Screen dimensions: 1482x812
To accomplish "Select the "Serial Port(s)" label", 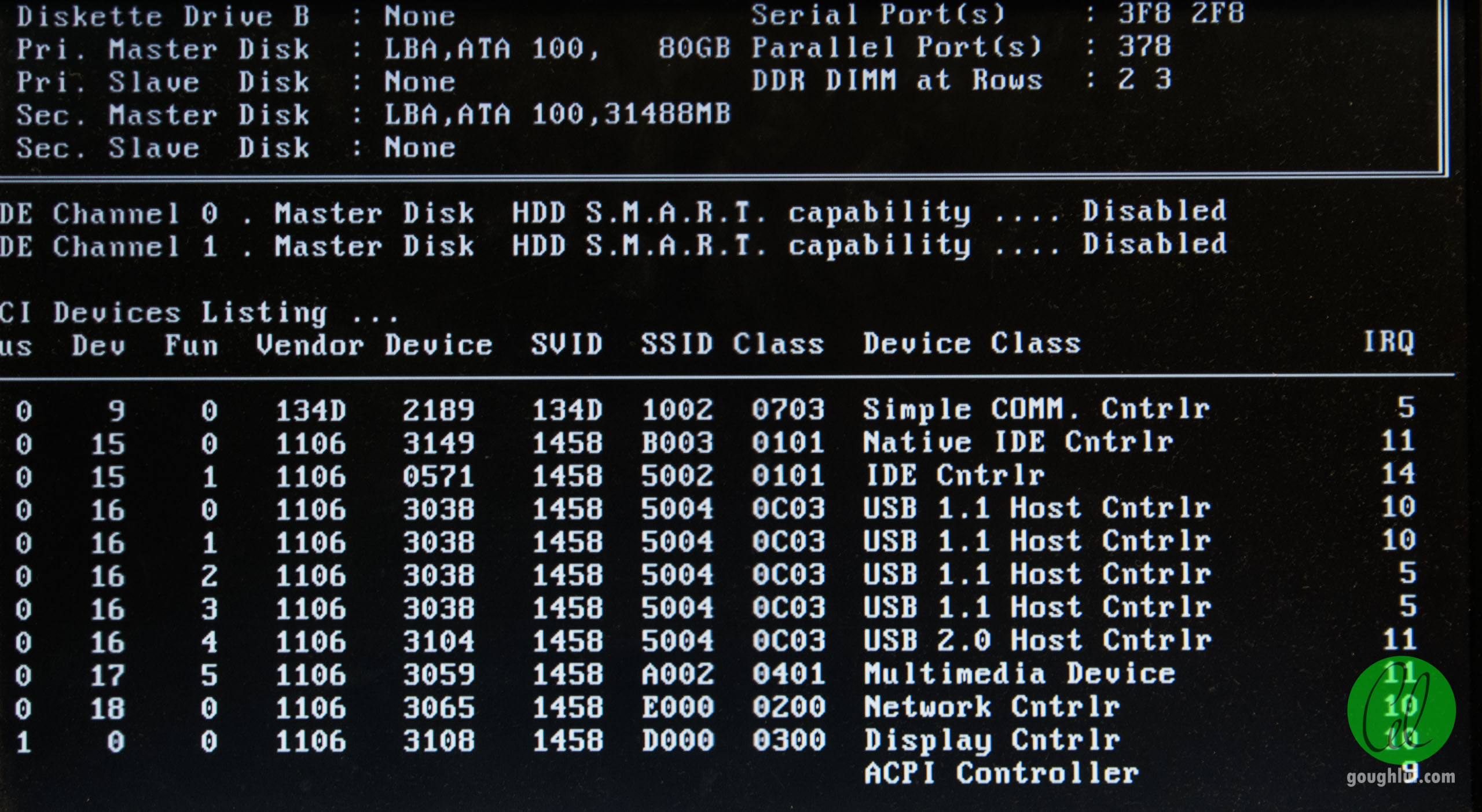I will pos(879,14).
